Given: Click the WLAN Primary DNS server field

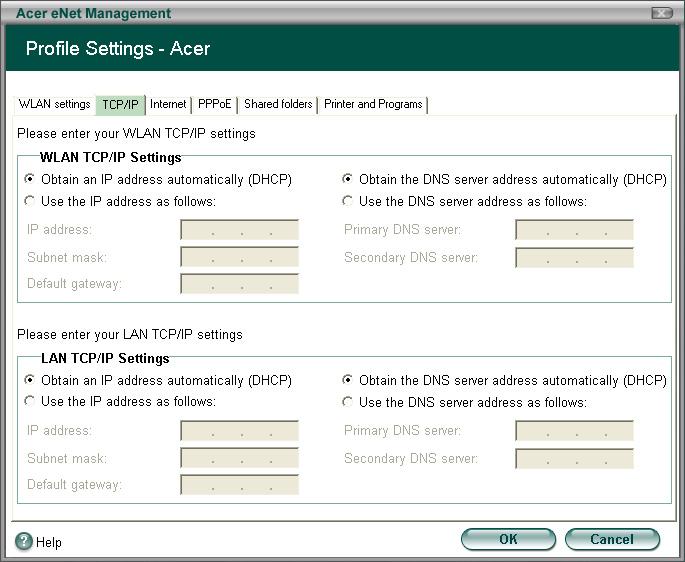Looking at the screenshot, I should click(574, 230).
